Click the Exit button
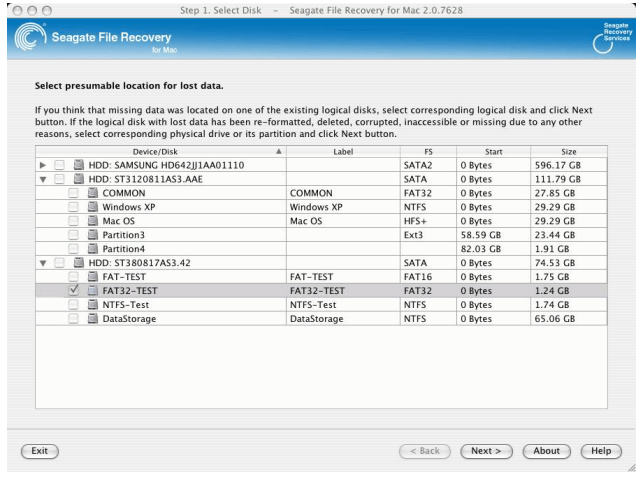642x478 pixels. click(x=40, y=451)
